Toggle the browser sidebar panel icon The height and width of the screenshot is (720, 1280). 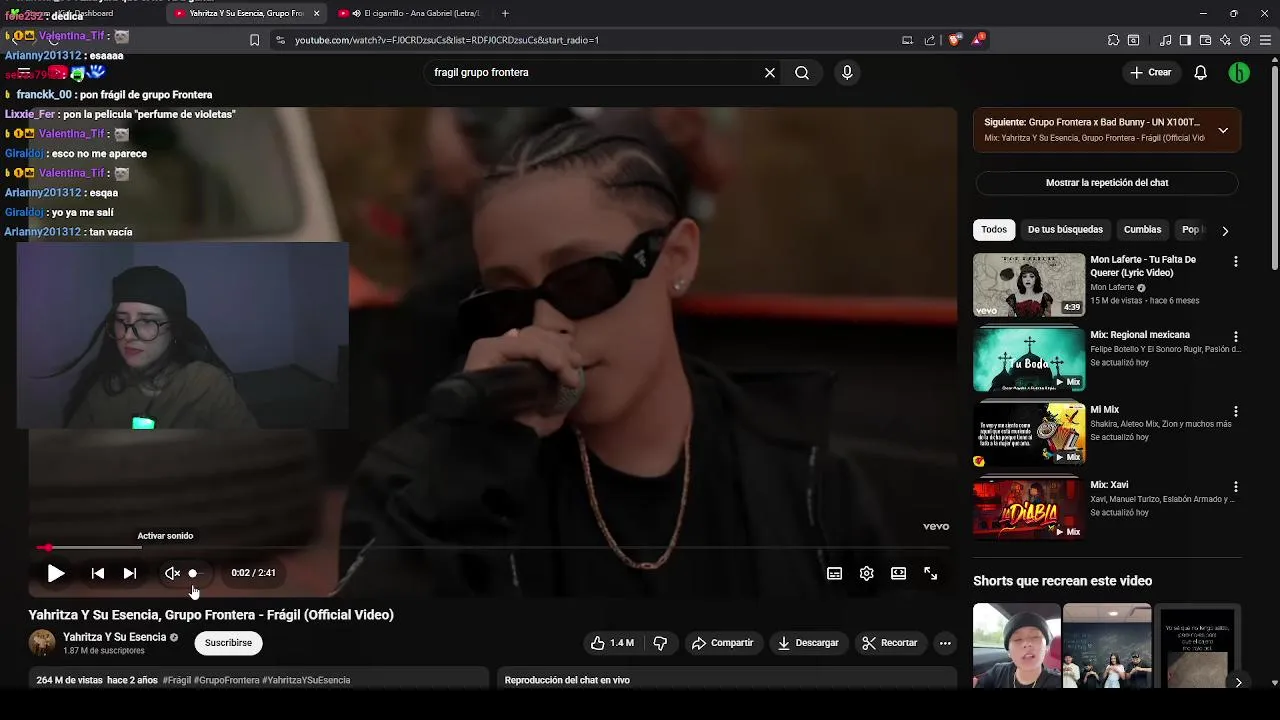coord(1185,40)
